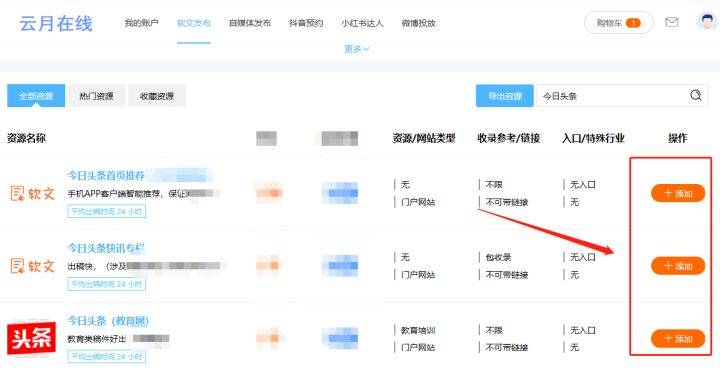Open the user avatar profile icon
The image size is (720, 371).
[707, 22]
